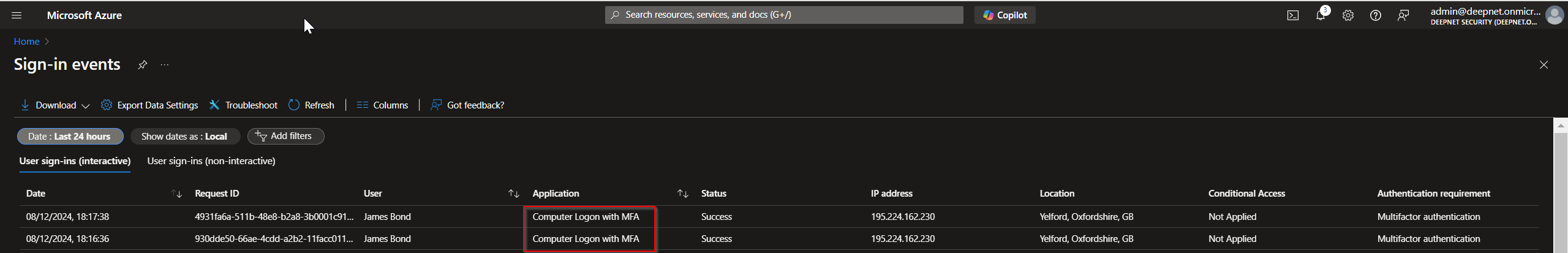Open the more options ellipsis

165,65
